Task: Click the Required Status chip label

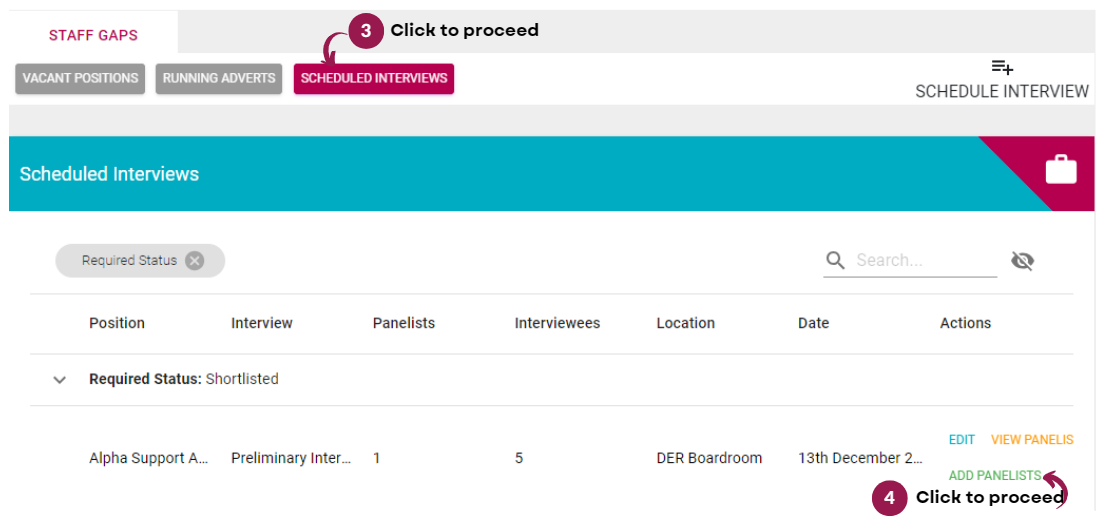Action: click(x=129, y=261)
